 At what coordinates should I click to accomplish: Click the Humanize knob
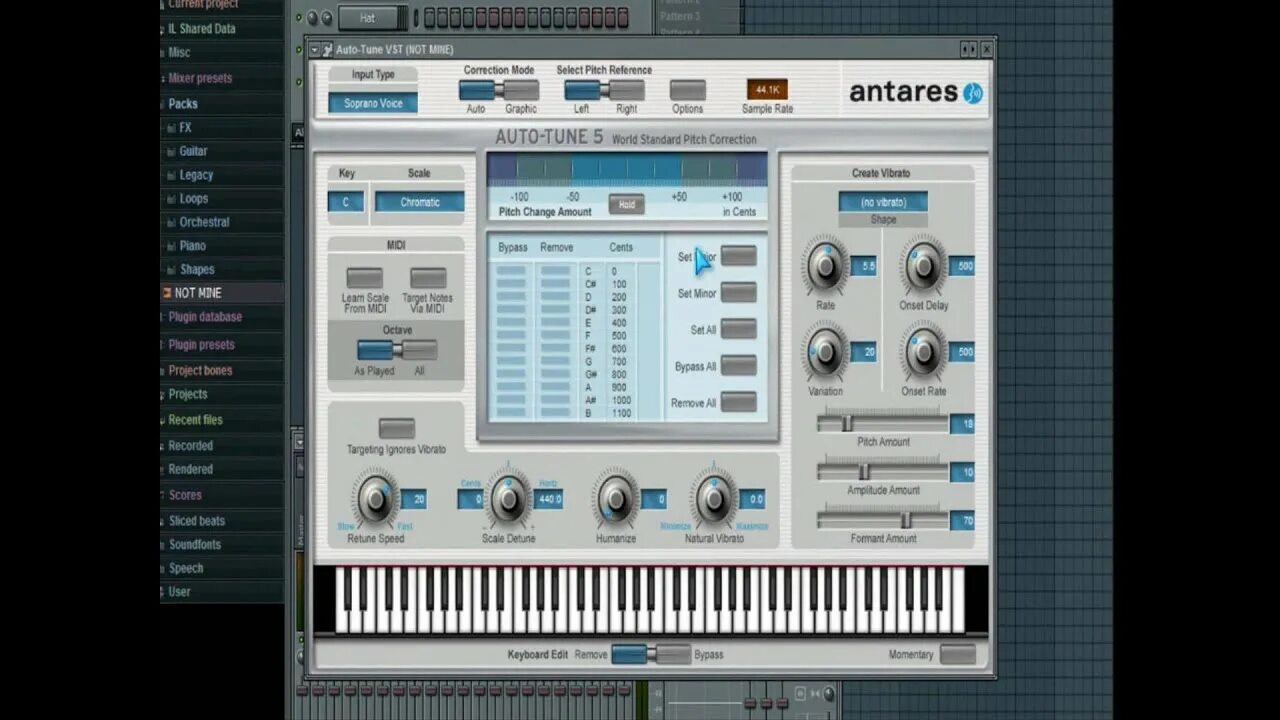616,498
